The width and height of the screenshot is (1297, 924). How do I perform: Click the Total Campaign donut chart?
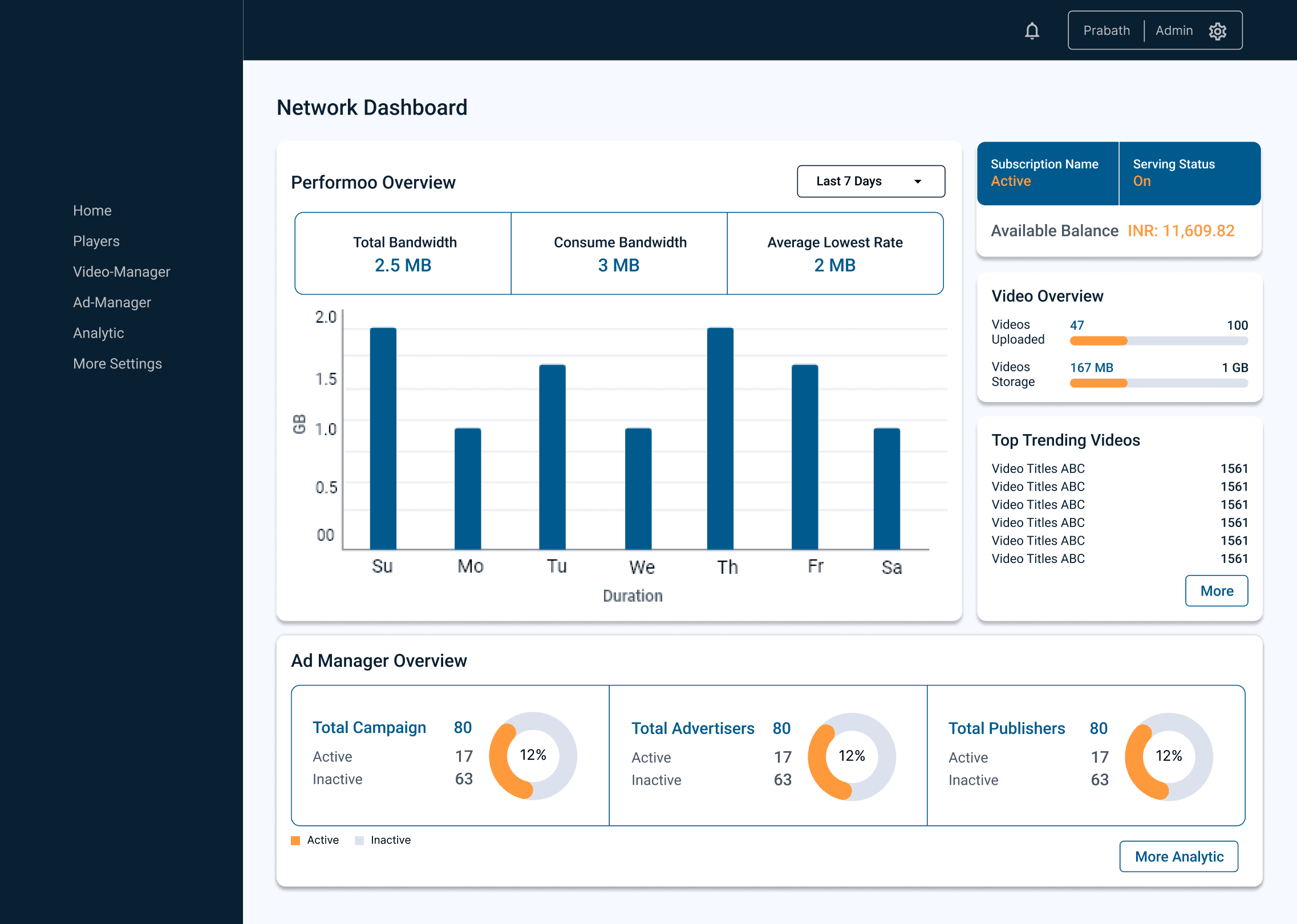tap(533, 756)
